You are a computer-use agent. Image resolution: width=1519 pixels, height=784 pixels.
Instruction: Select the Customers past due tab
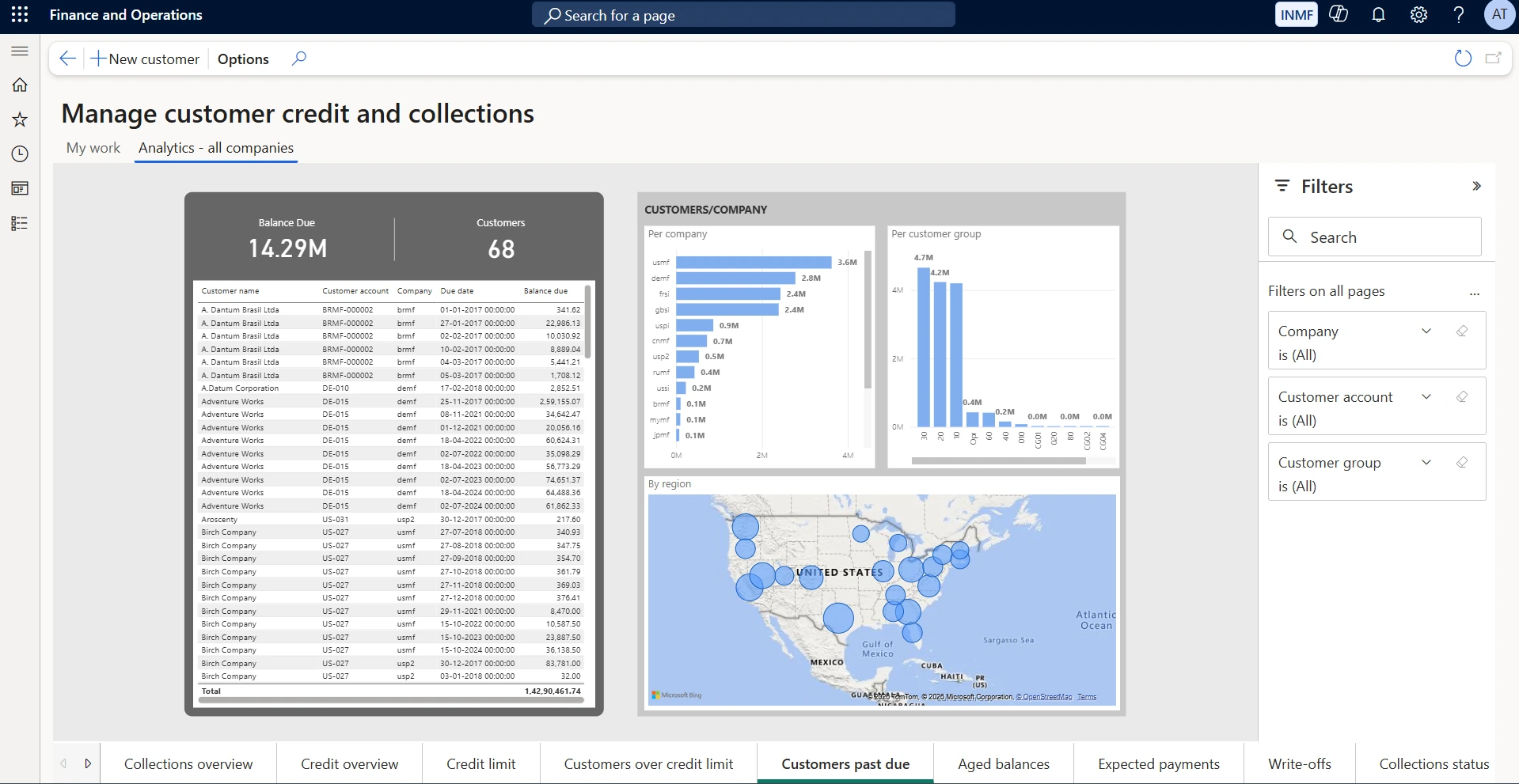[x=845, y=763]
